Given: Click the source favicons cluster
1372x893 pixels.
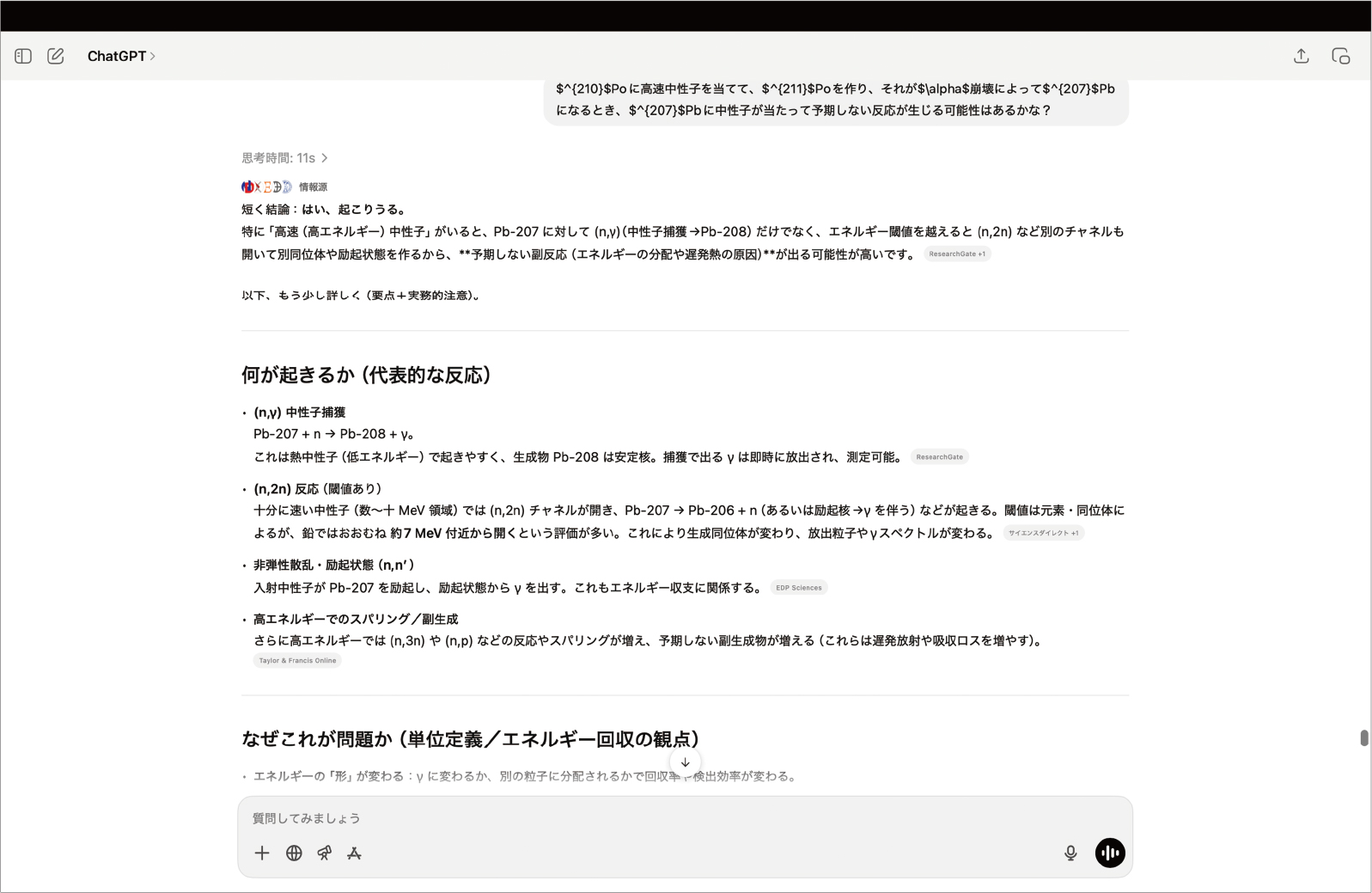Looking at the screenshot, I should pos(266,187).
